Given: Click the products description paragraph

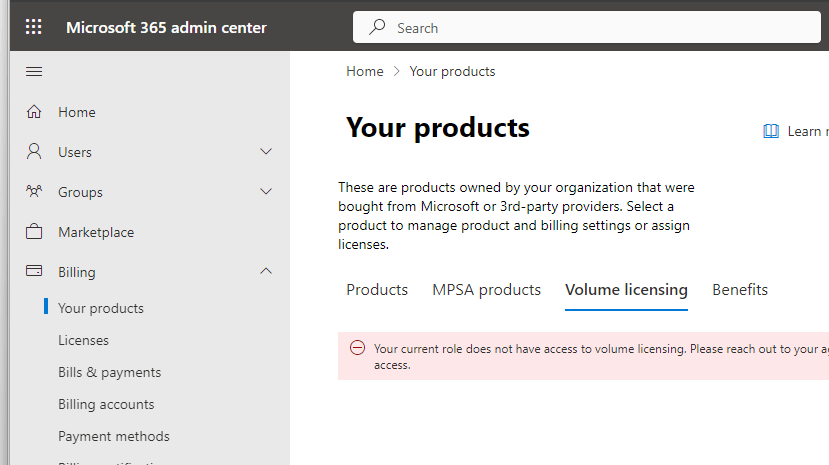Looking at the screenshot, I should click(x=516, y=216).
